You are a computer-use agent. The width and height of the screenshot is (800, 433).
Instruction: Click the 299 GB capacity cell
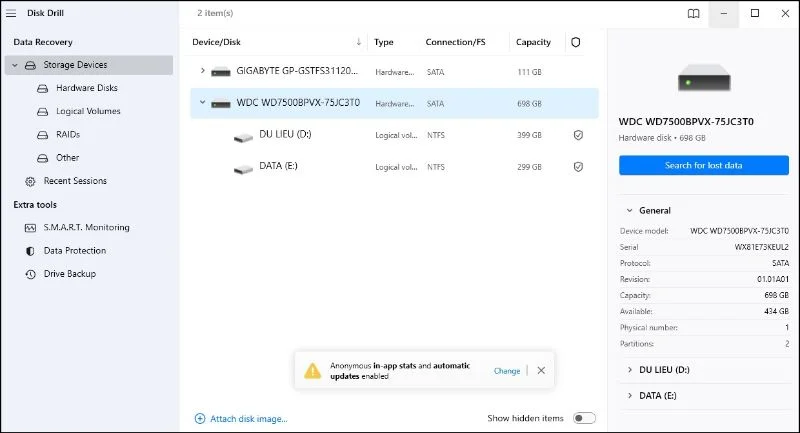click(529, 167)
